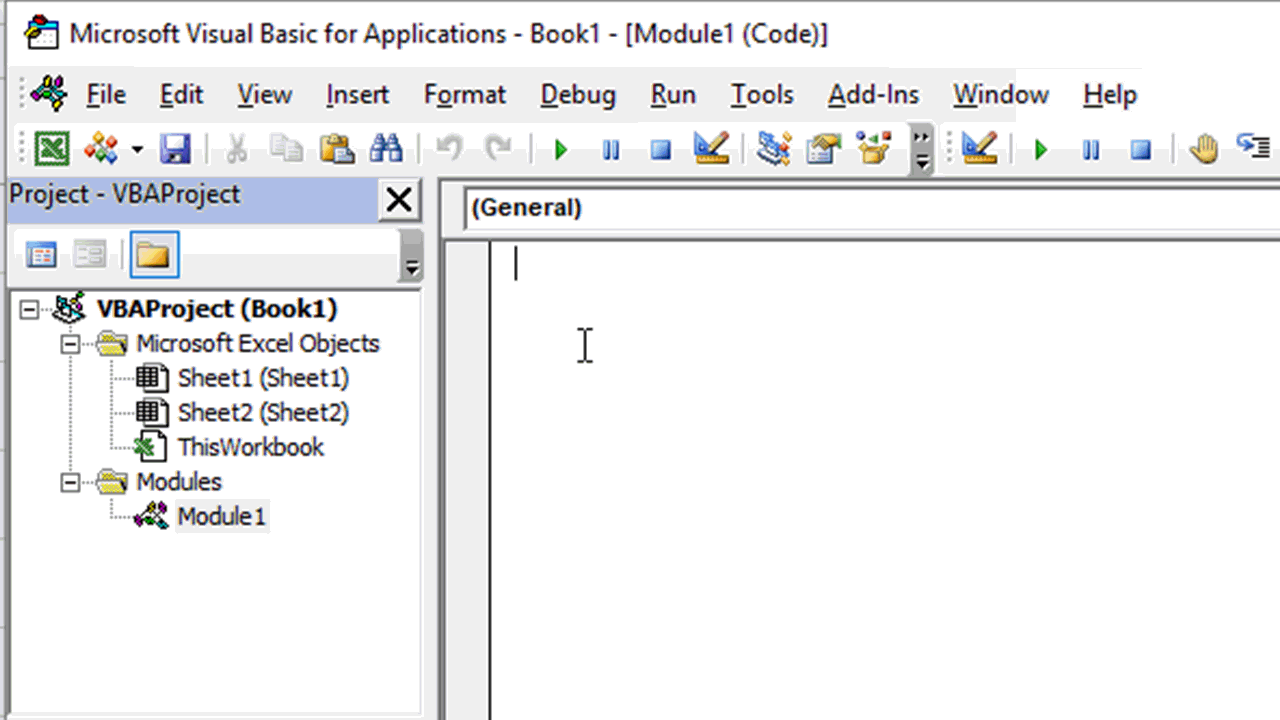This screenshot has height=720, width=1280.
Task: Toggle Design Mode on the toolbar
Action: 711,148
